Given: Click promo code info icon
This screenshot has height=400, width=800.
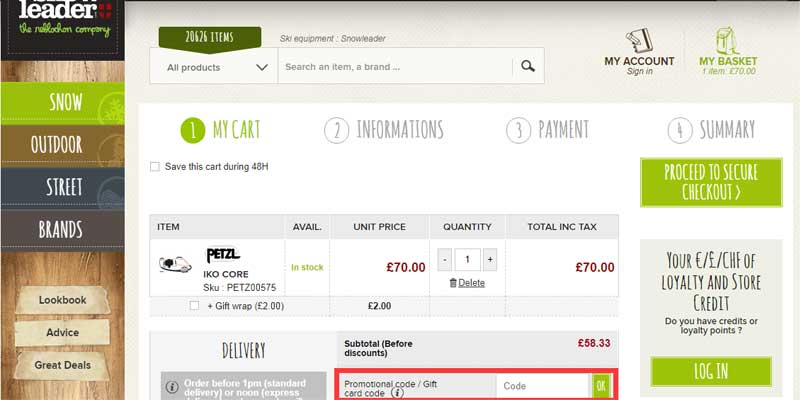Looking at the screenshot, I should [x=397, y=393].
